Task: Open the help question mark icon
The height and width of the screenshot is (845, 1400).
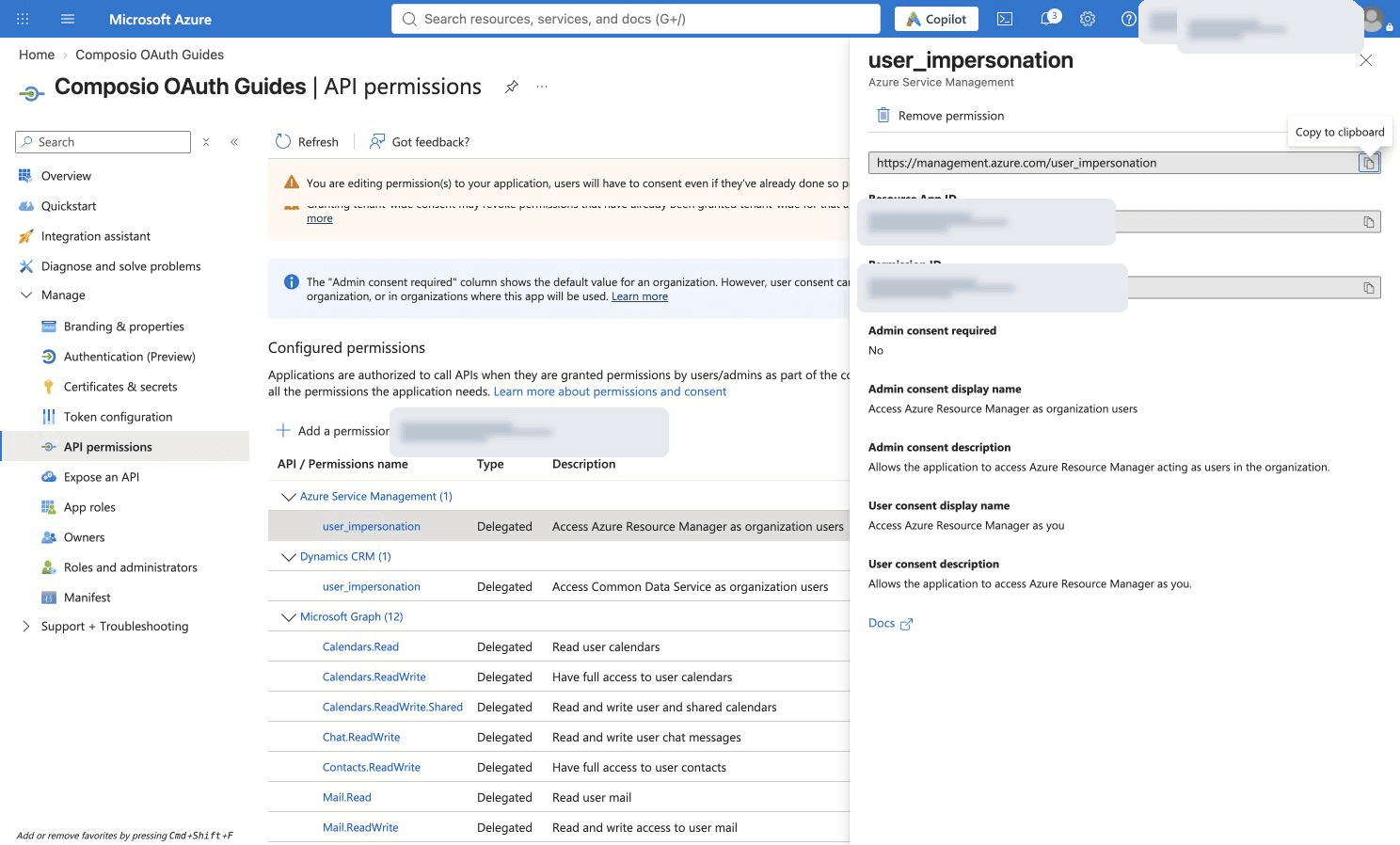Action: point(1128,19)
